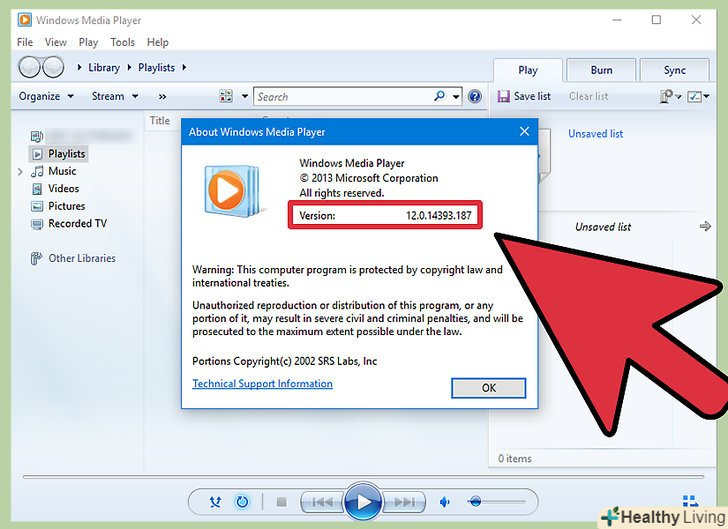Click the next list arrow beside Unsaved list
Screen dimensions: 728x529
point(705,226)
